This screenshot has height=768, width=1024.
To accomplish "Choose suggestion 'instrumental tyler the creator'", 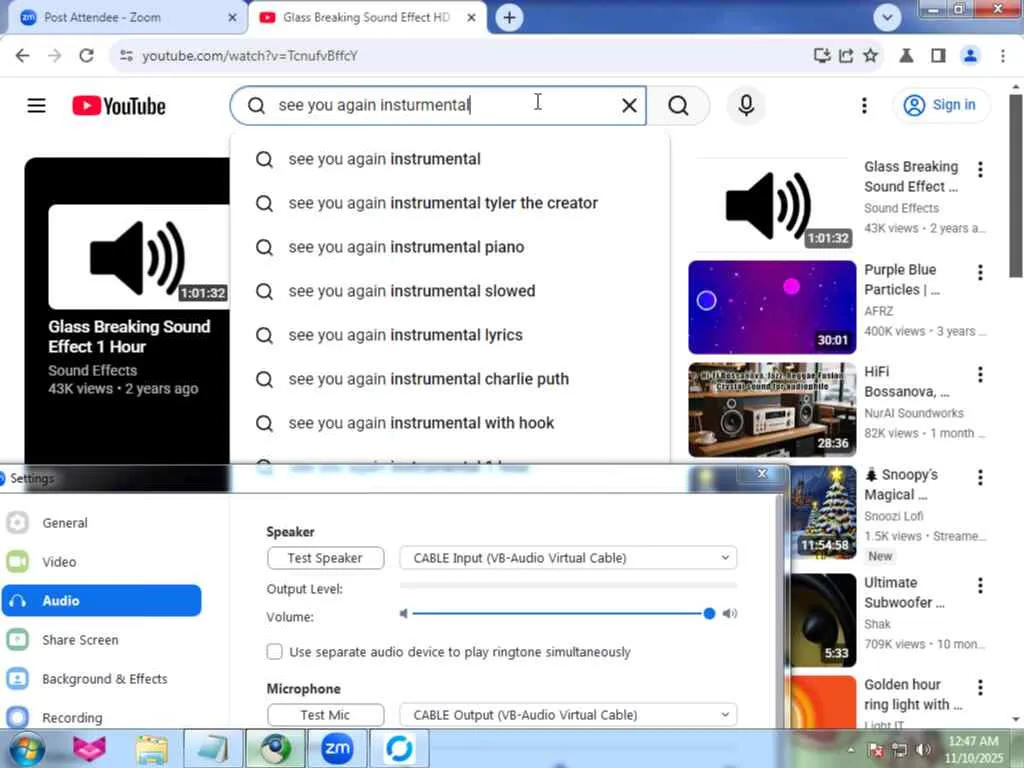I will [x=450, y=203].
